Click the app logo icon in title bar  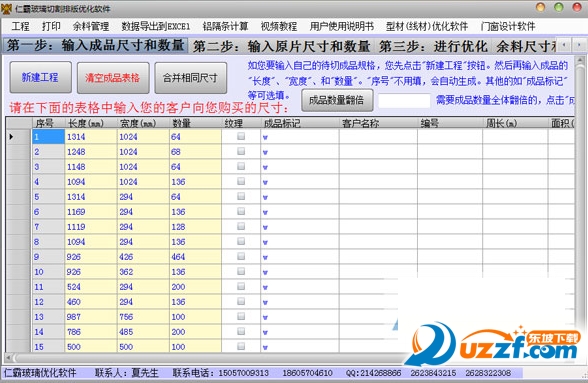pyautogui.click(x=7, y=9)
